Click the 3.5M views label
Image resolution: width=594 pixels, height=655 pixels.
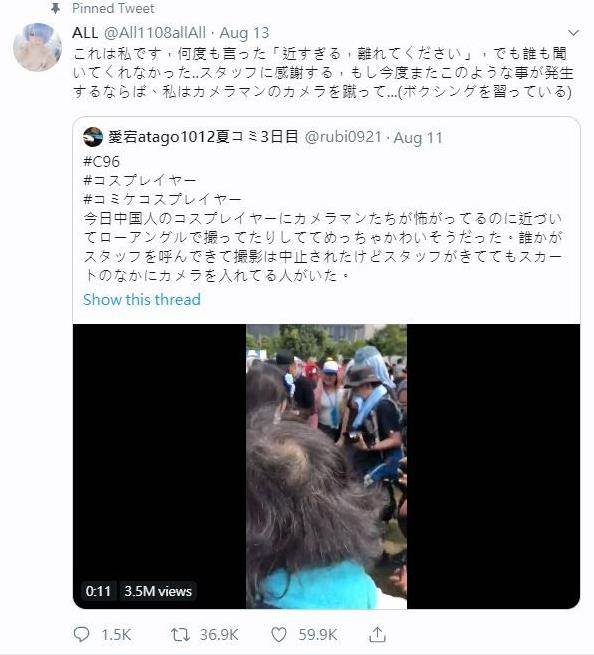point(158,591)
